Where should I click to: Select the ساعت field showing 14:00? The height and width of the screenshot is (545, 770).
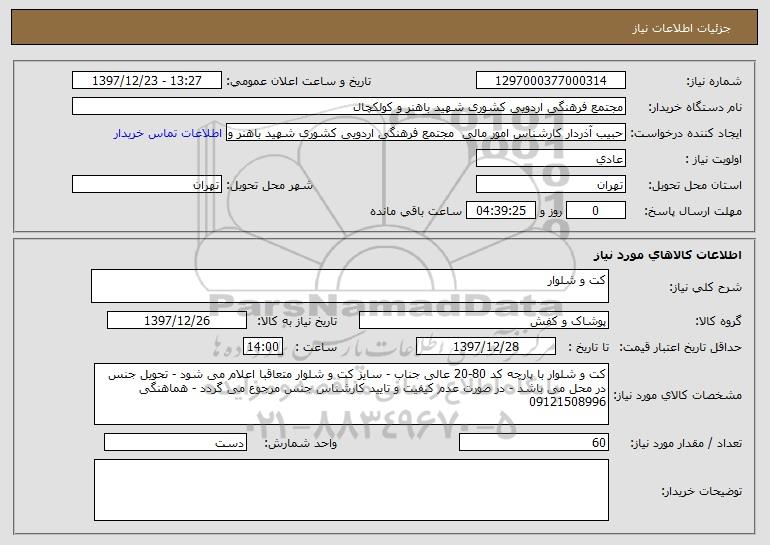263,347
